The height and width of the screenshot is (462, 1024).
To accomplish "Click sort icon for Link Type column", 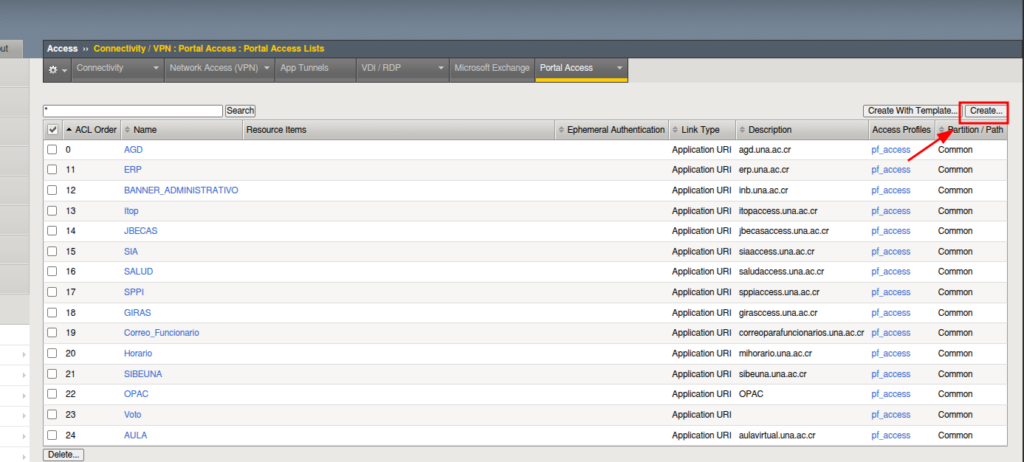I will coord(675,130).
